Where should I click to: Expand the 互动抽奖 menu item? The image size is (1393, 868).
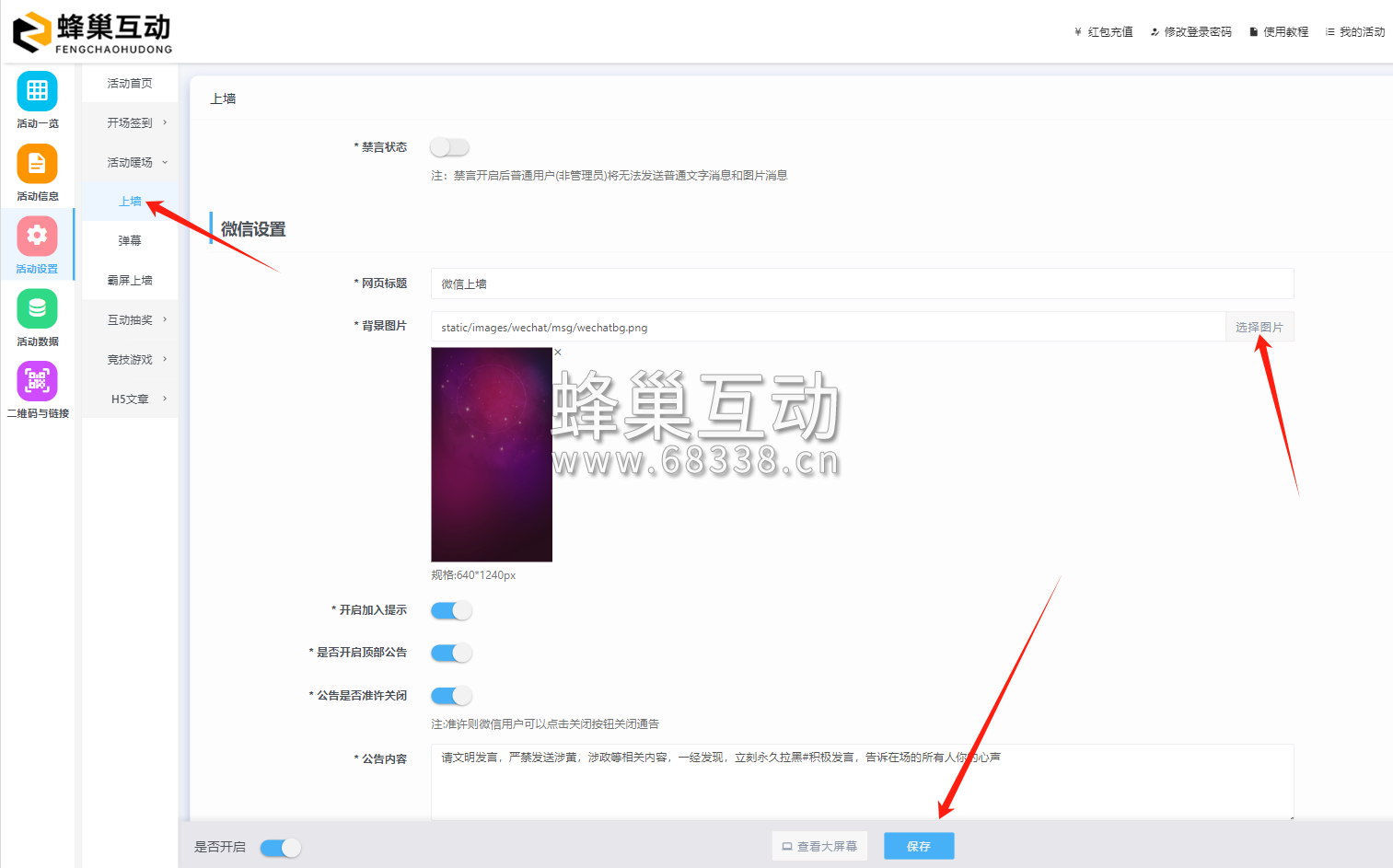click(x=129, y=319)
